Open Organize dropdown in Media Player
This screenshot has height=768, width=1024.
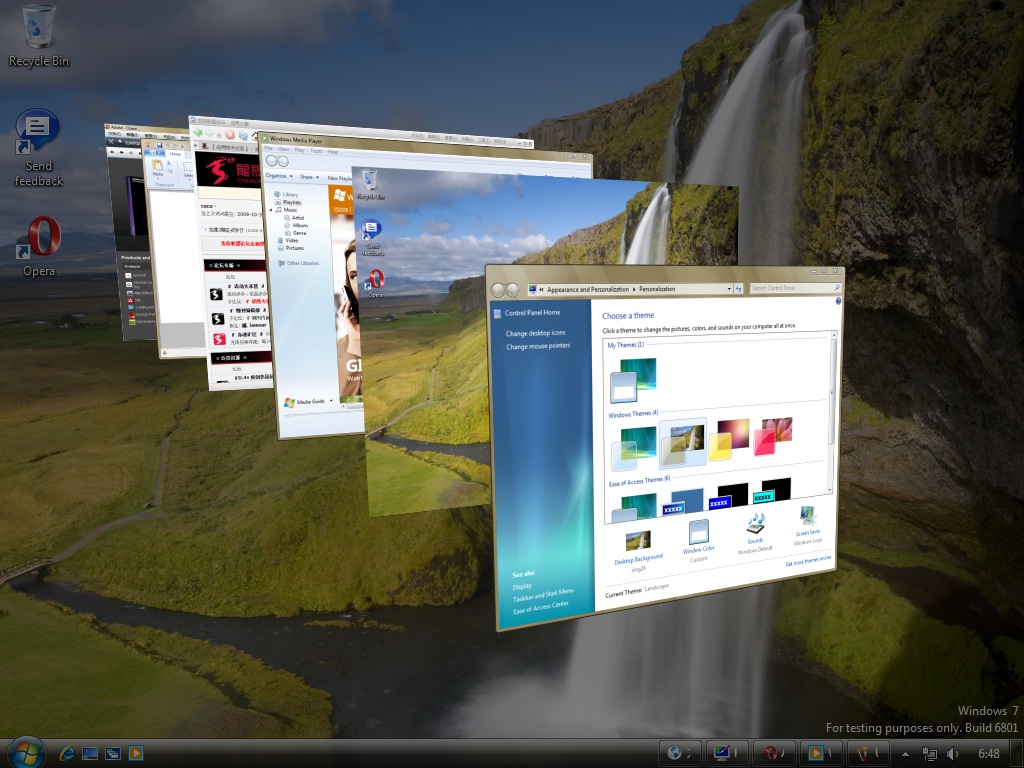[279, 176]
